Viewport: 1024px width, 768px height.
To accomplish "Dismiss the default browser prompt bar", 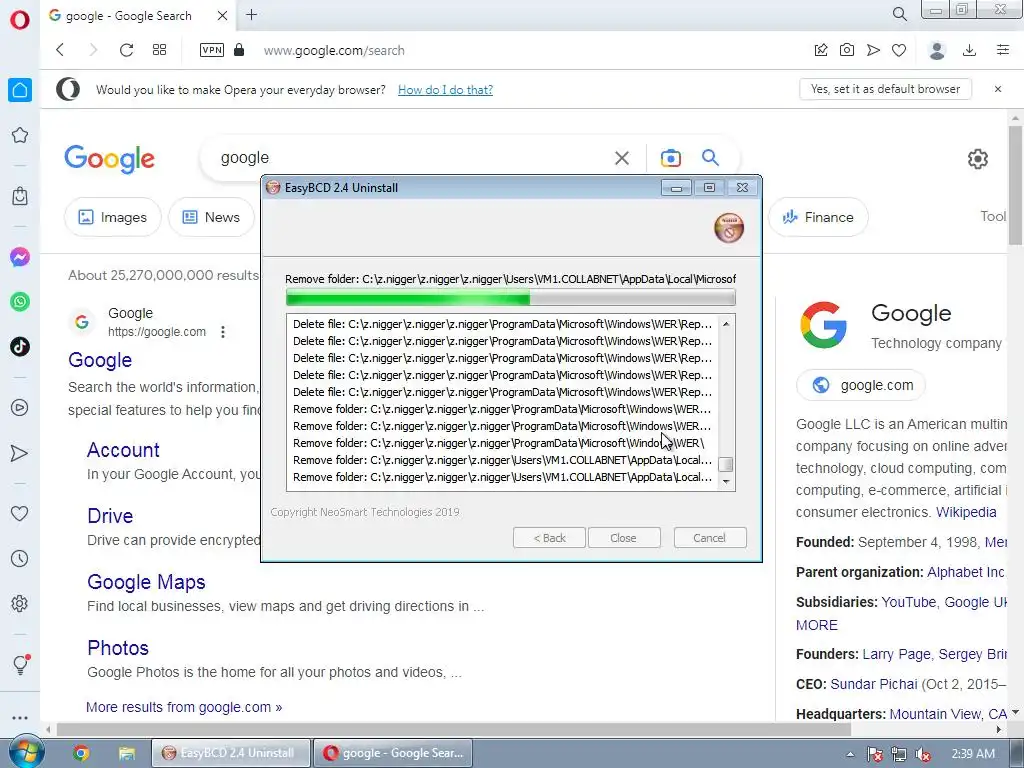I will [x=998, y=89].
